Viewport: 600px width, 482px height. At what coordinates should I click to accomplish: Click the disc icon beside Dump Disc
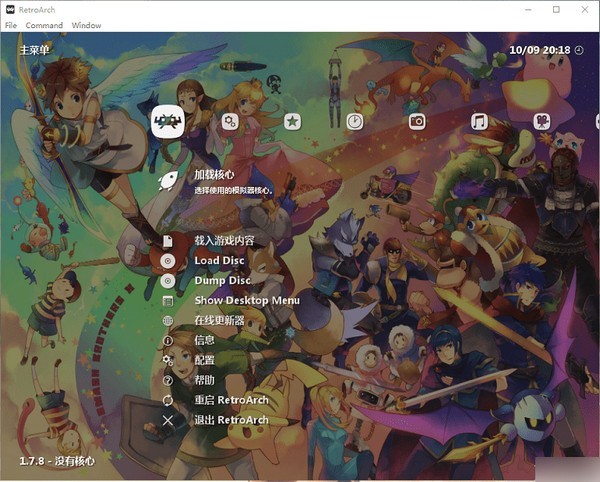tap(168, 281)
